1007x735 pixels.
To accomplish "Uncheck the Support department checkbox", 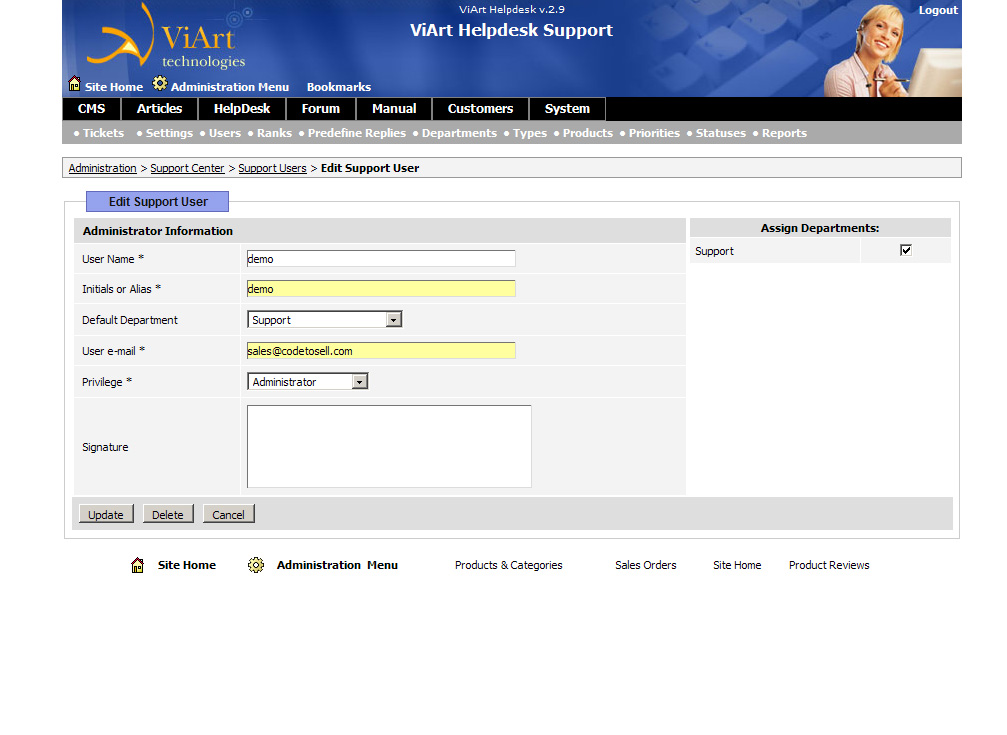I will [x=906, y=251].
